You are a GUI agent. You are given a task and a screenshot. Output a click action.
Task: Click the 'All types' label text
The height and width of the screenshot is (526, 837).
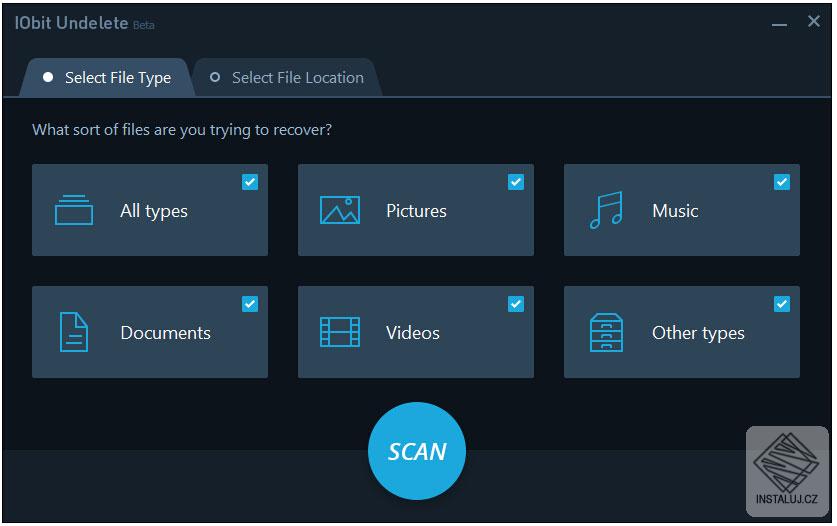pos(154,211)
